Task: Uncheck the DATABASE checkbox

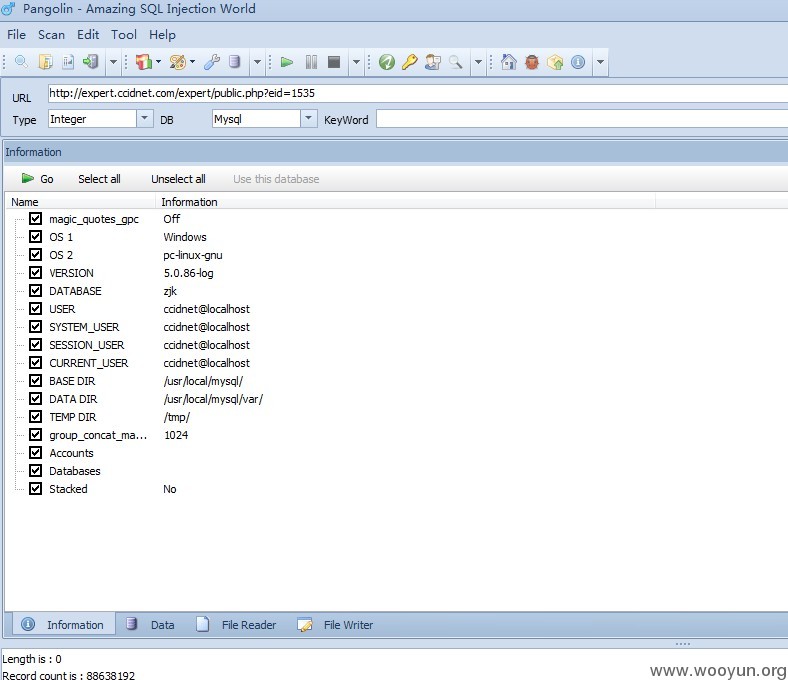Action: click(x=35, y=290)
